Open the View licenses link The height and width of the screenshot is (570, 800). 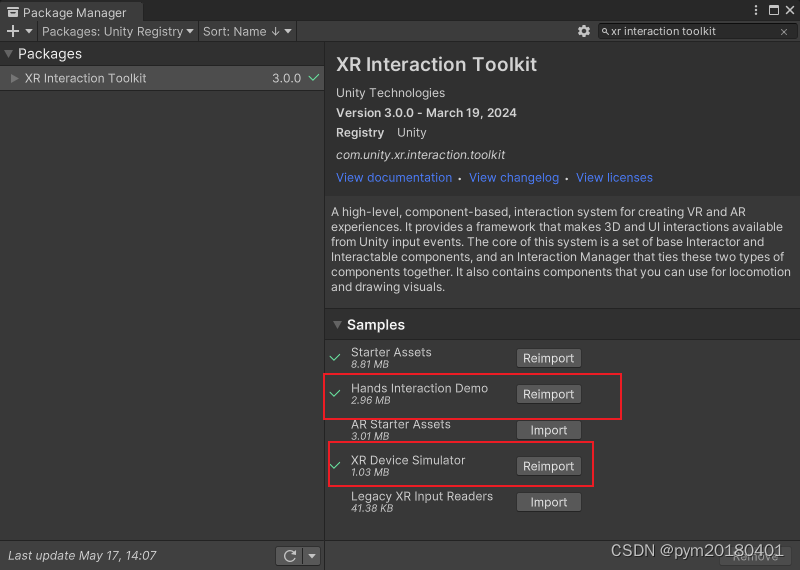[x=614, y=178]
